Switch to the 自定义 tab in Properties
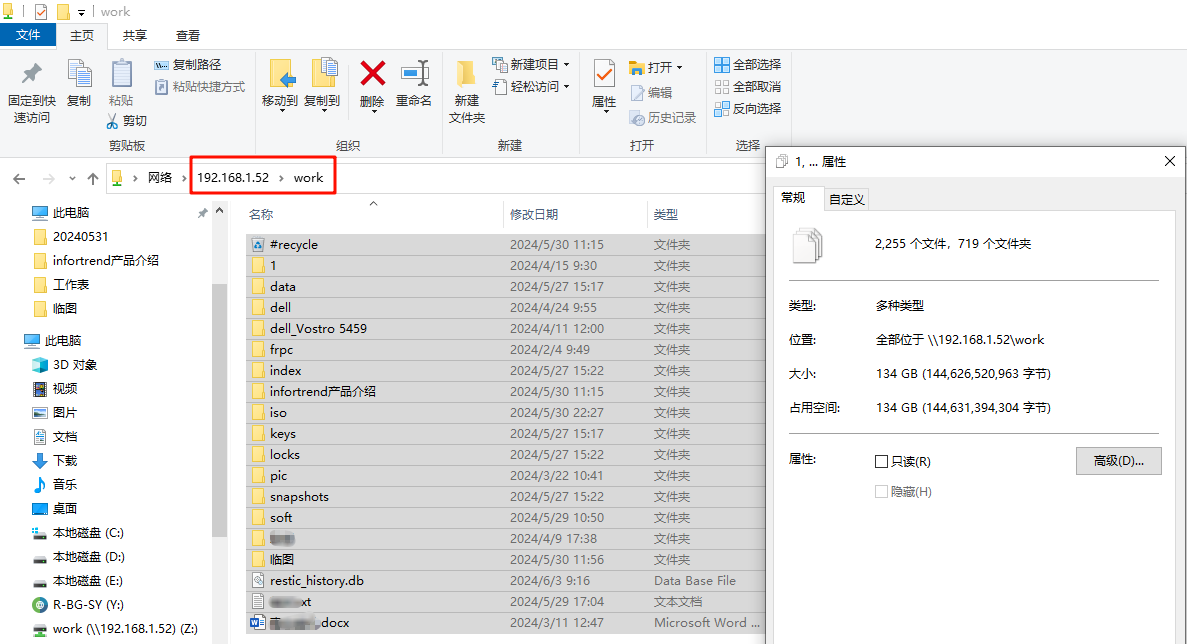1187x644 pixels. 846,198
